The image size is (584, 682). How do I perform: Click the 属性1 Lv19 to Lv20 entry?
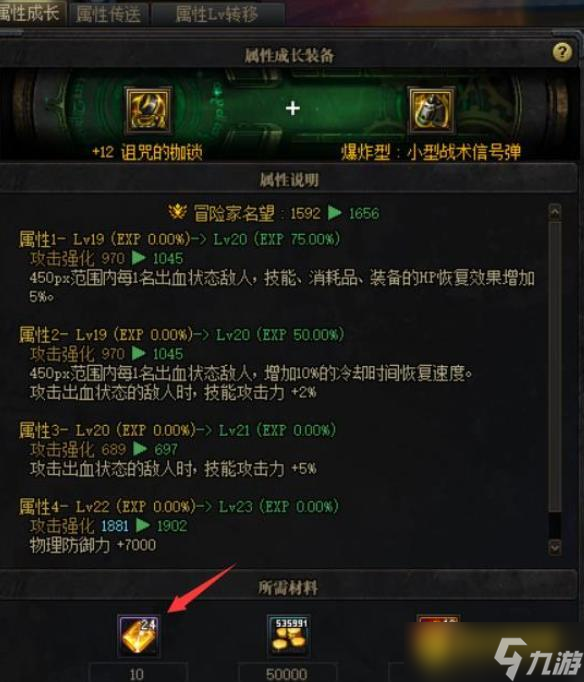[x=180, y=239]
